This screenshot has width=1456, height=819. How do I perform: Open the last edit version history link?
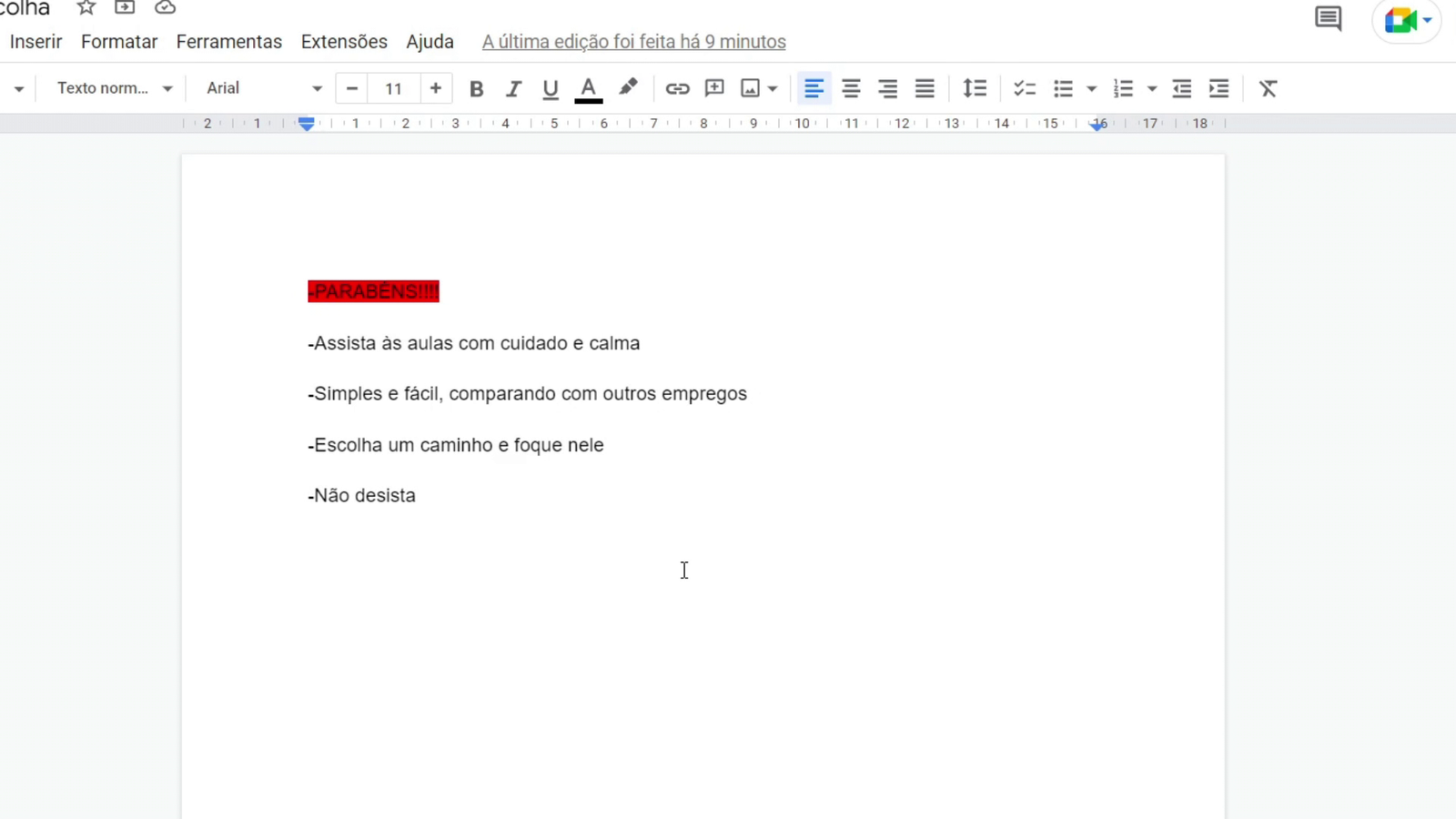pos(633,42)
